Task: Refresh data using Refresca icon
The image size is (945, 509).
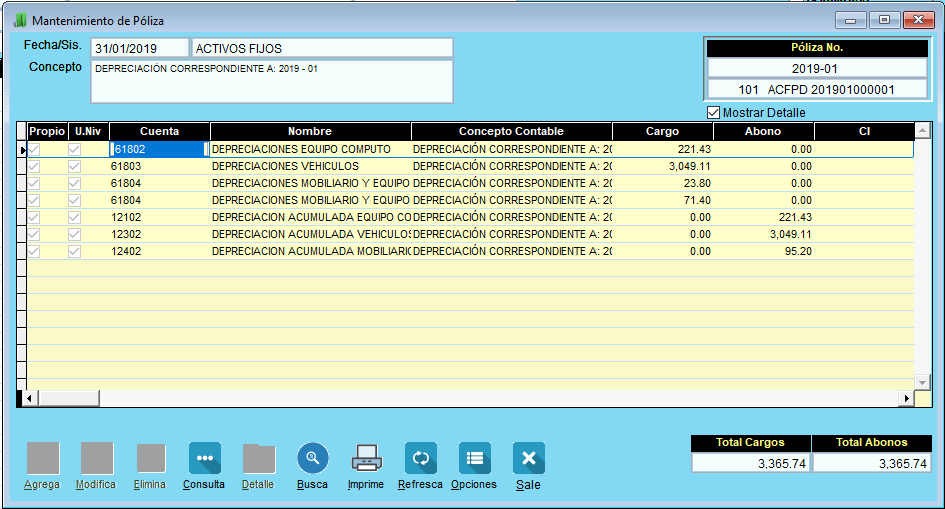Action: tap(420, 458)
